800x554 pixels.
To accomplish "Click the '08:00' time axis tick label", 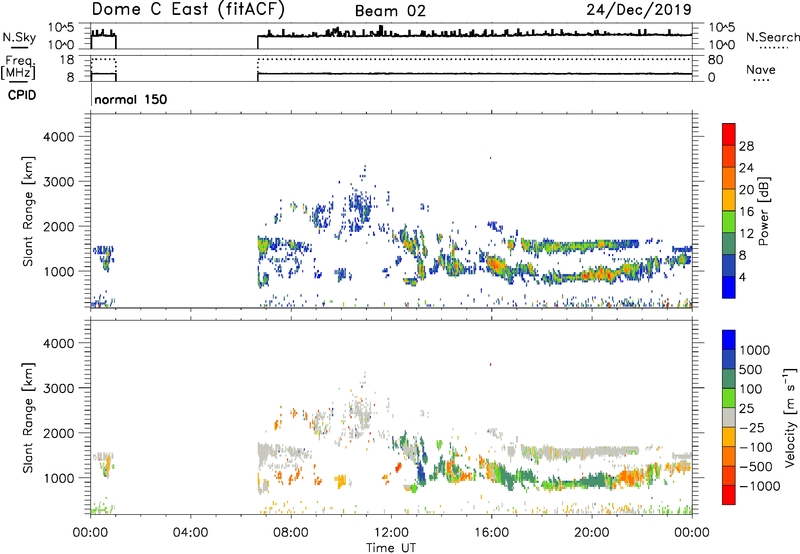I will pos(291,533).
